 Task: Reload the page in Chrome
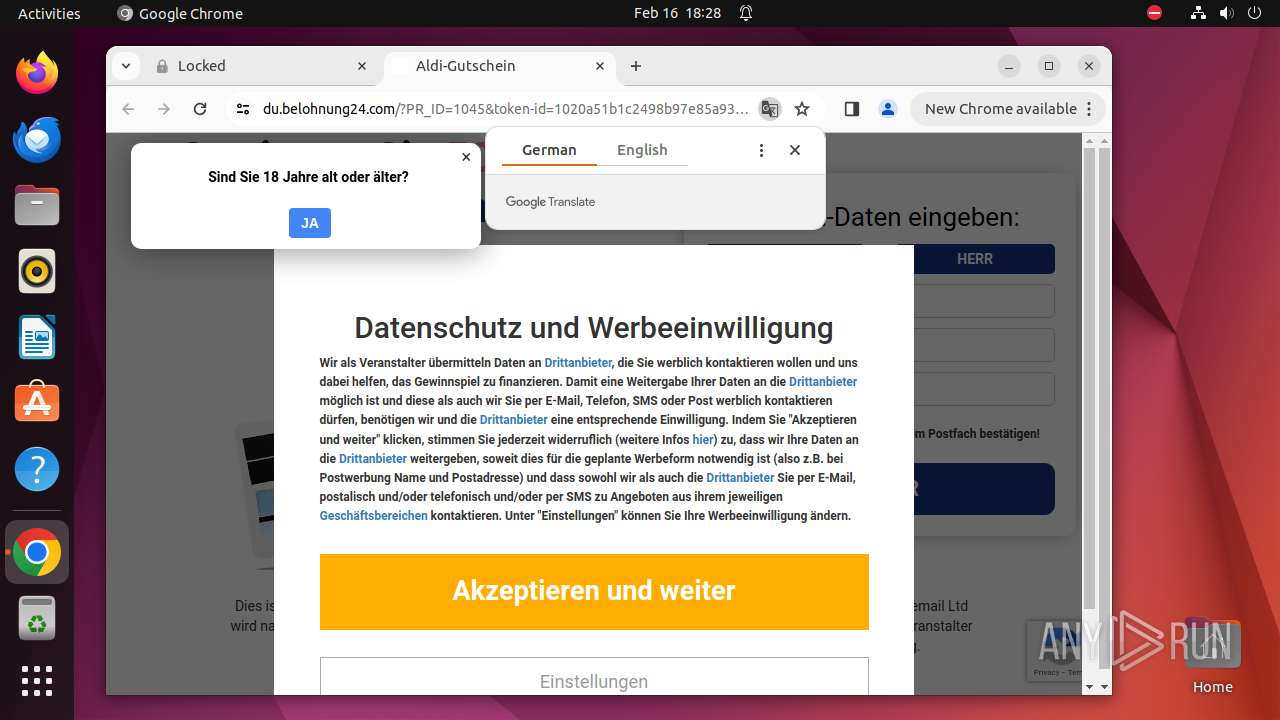(x=200, y=109)
